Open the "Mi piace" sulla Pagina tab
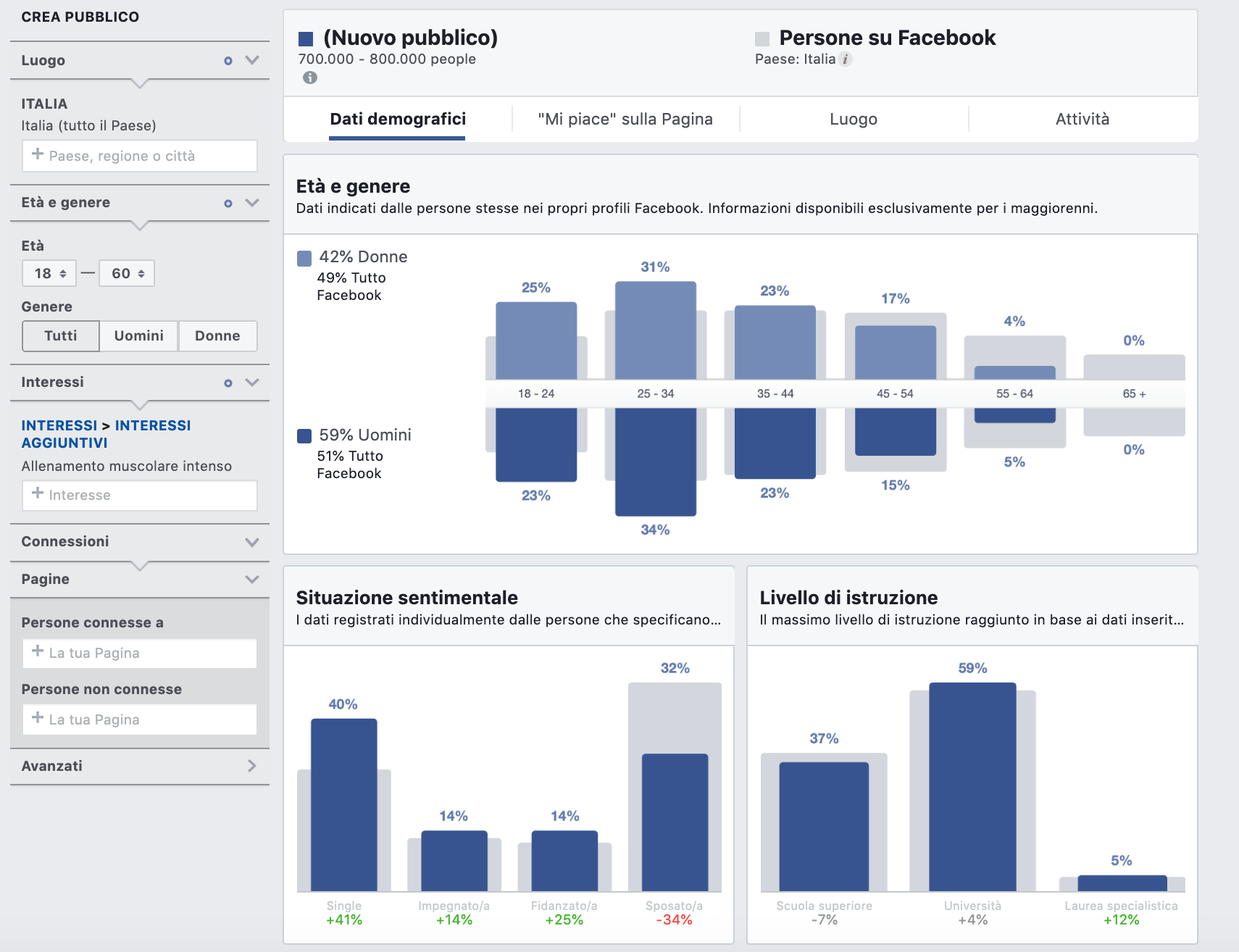Screen dimensions: 1239x952 [625, 119]
